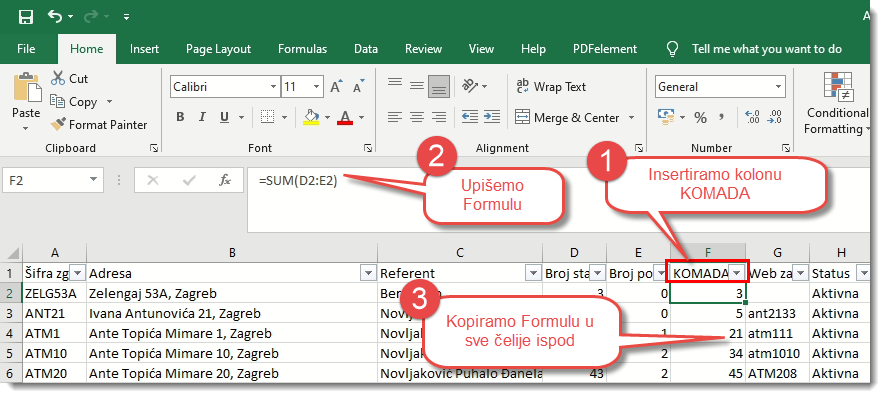Open the Font settings dialog launcher
Screen dimensions: 885x398
pos(368,148)
